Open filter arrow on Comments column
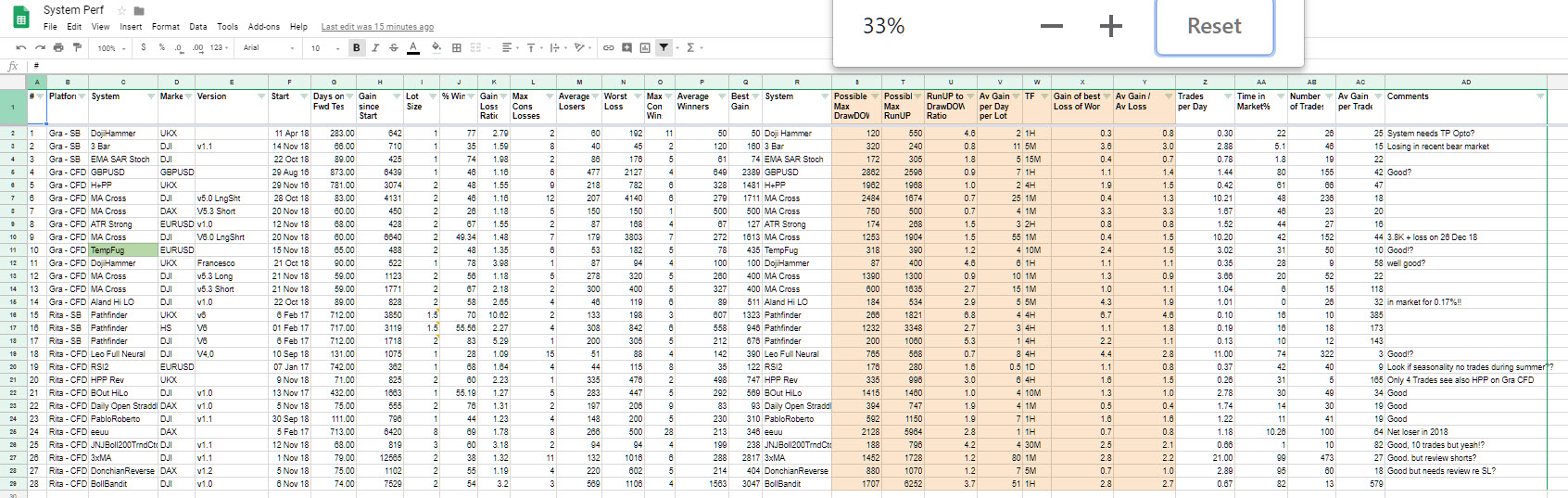The image size is (1568, 498). click(x=1540, y=96)
